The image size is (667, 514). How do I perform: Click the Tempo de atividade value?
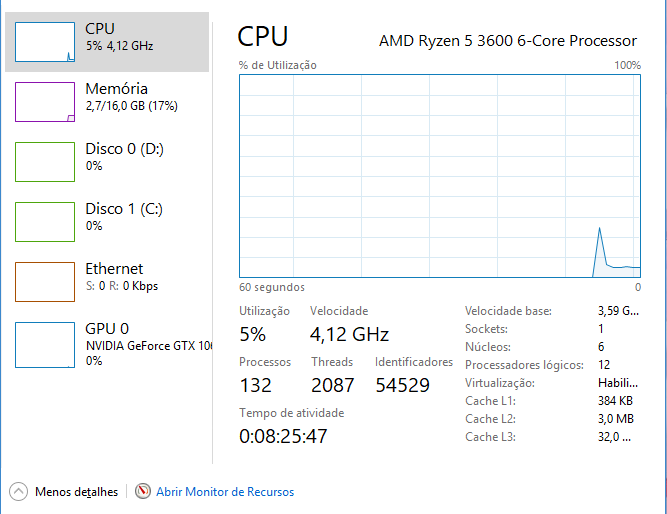(x=283, y=436)
